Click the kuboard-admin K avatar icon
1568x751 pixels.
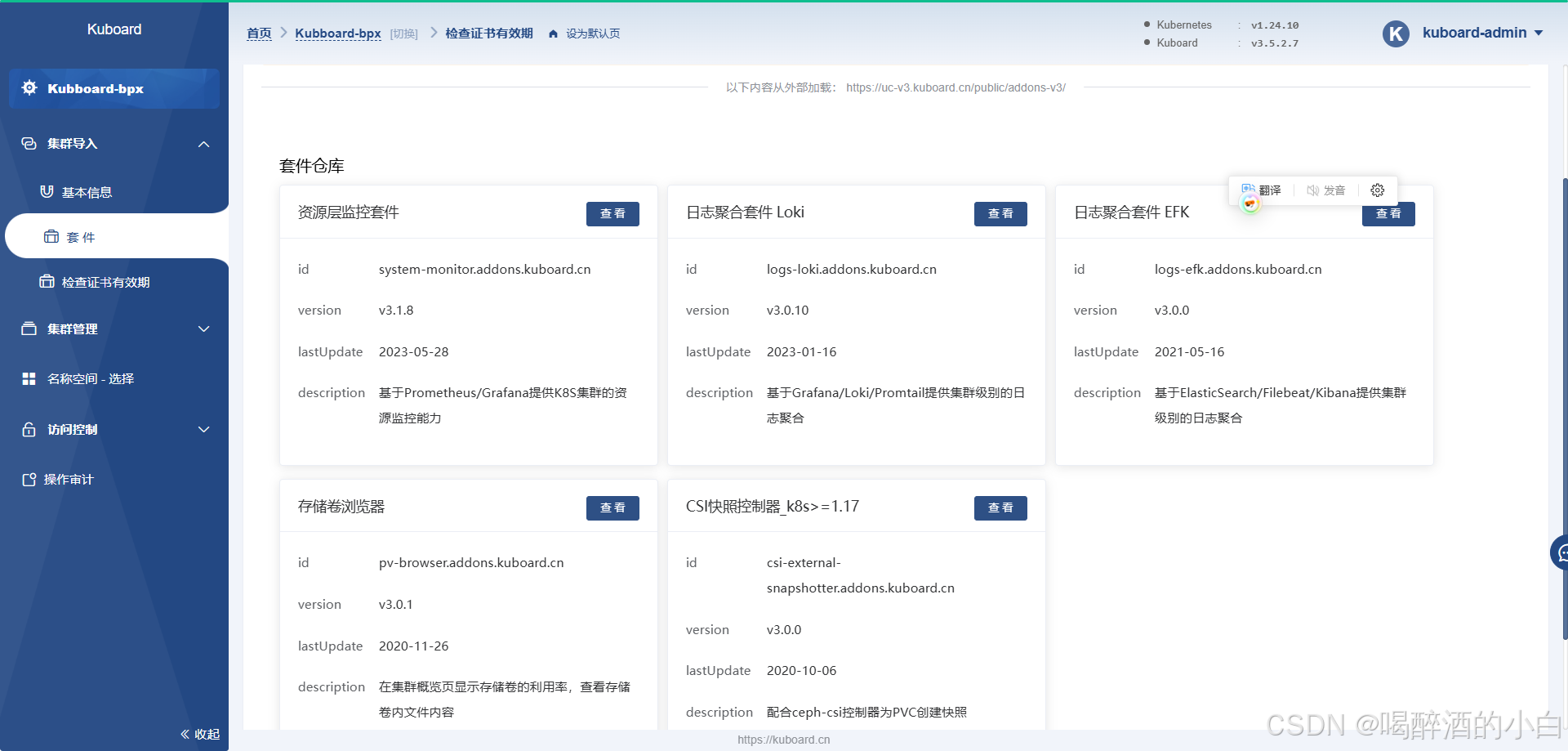[x=1396, y=34]
